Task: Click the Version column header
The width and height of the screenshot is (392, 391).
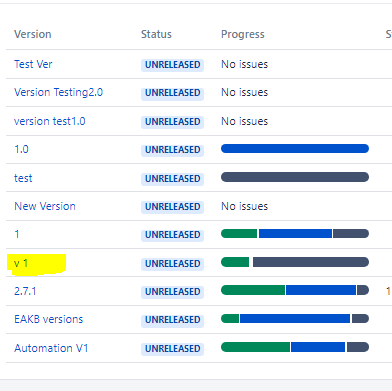Action: point(33,34)
